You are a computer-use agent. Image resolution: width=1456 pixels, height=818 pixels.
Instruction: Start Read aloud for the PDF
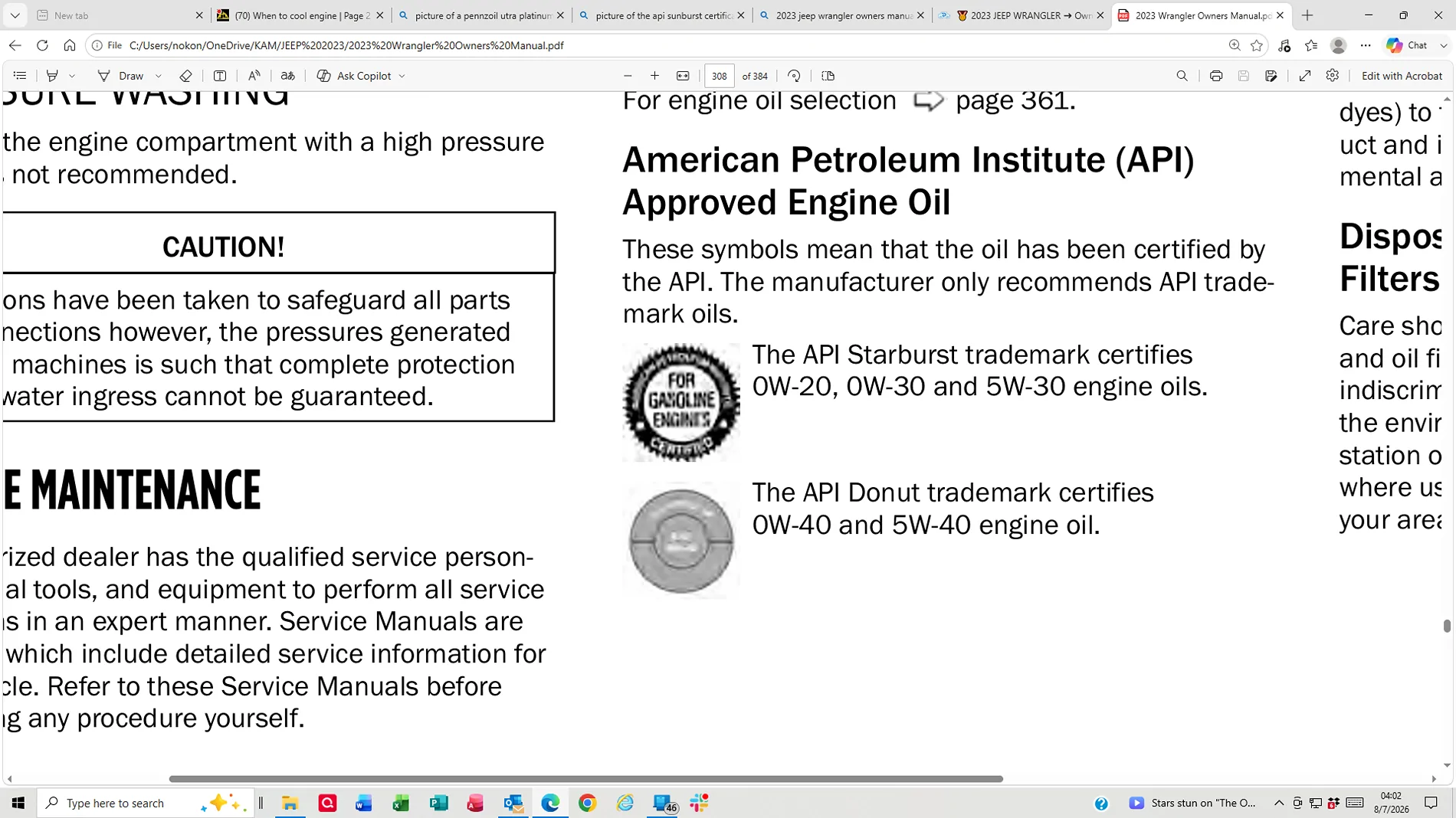[x=254, y=76]
